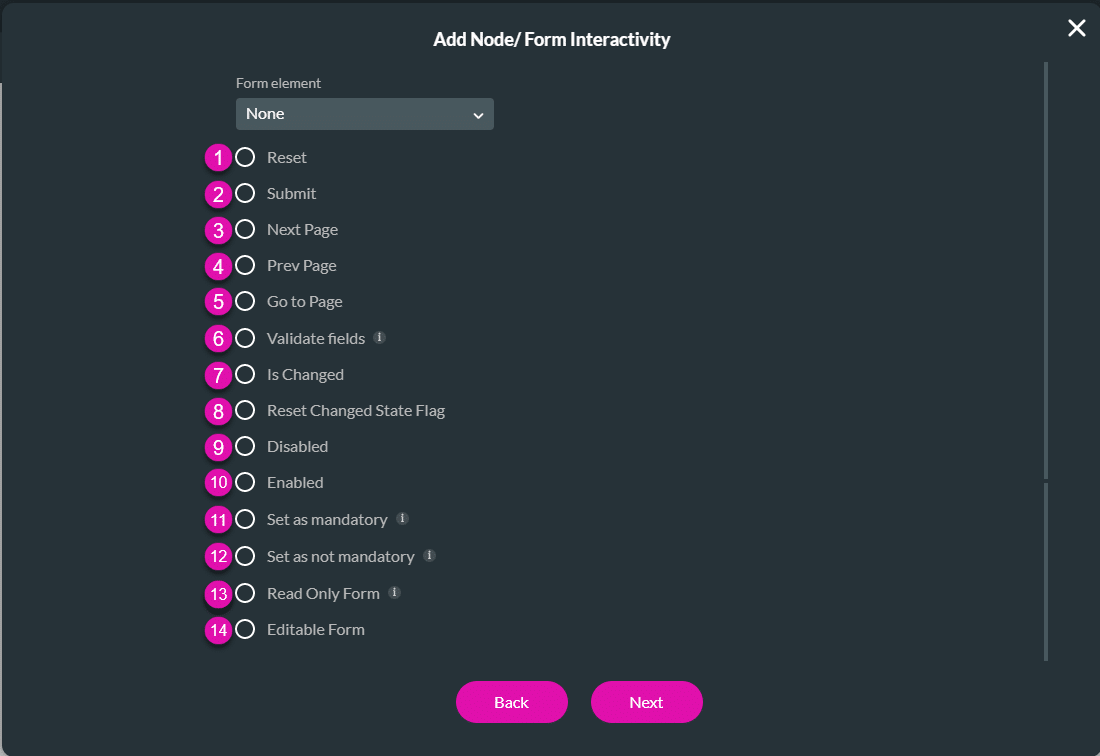Viewport: 1100px width, 756px height.
Task: Click the info icon beside Read Only Form
Action: point(393,593)
